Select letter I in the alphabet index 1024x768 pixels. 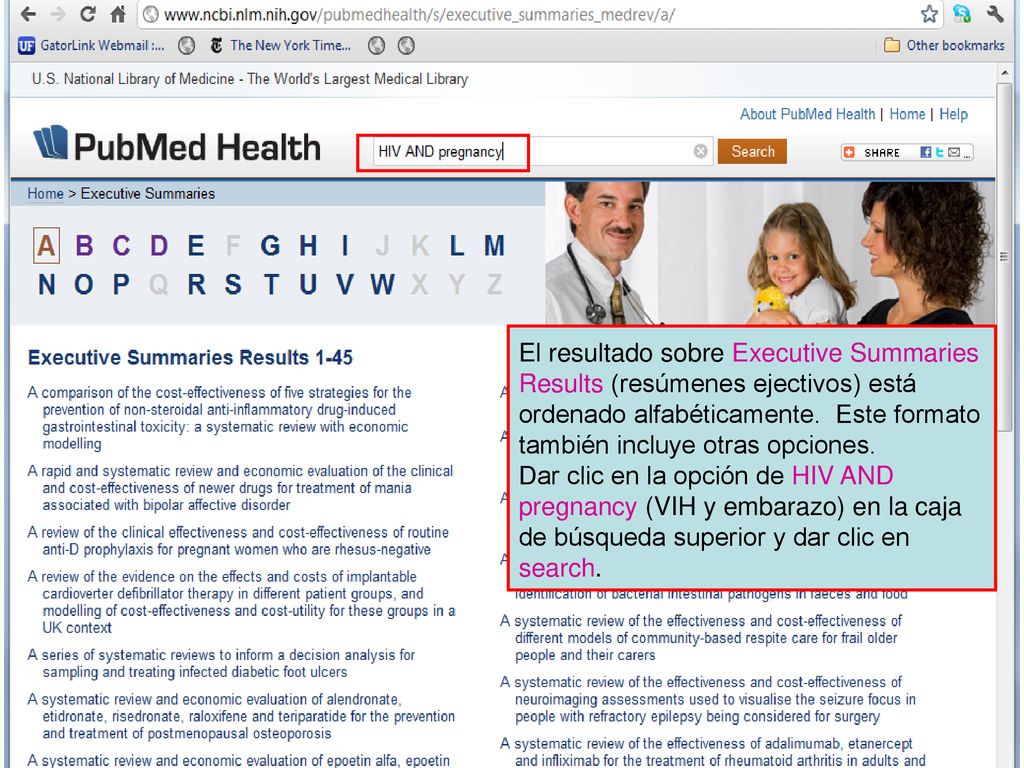[345, 246]
